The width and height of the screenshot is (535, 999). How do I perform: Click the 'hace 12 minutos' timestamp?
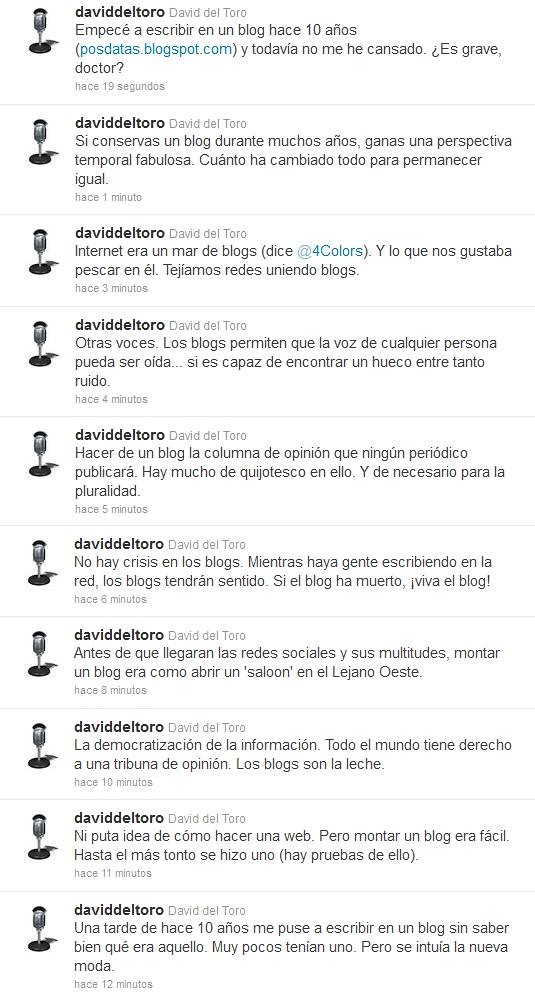coord(113,984)
